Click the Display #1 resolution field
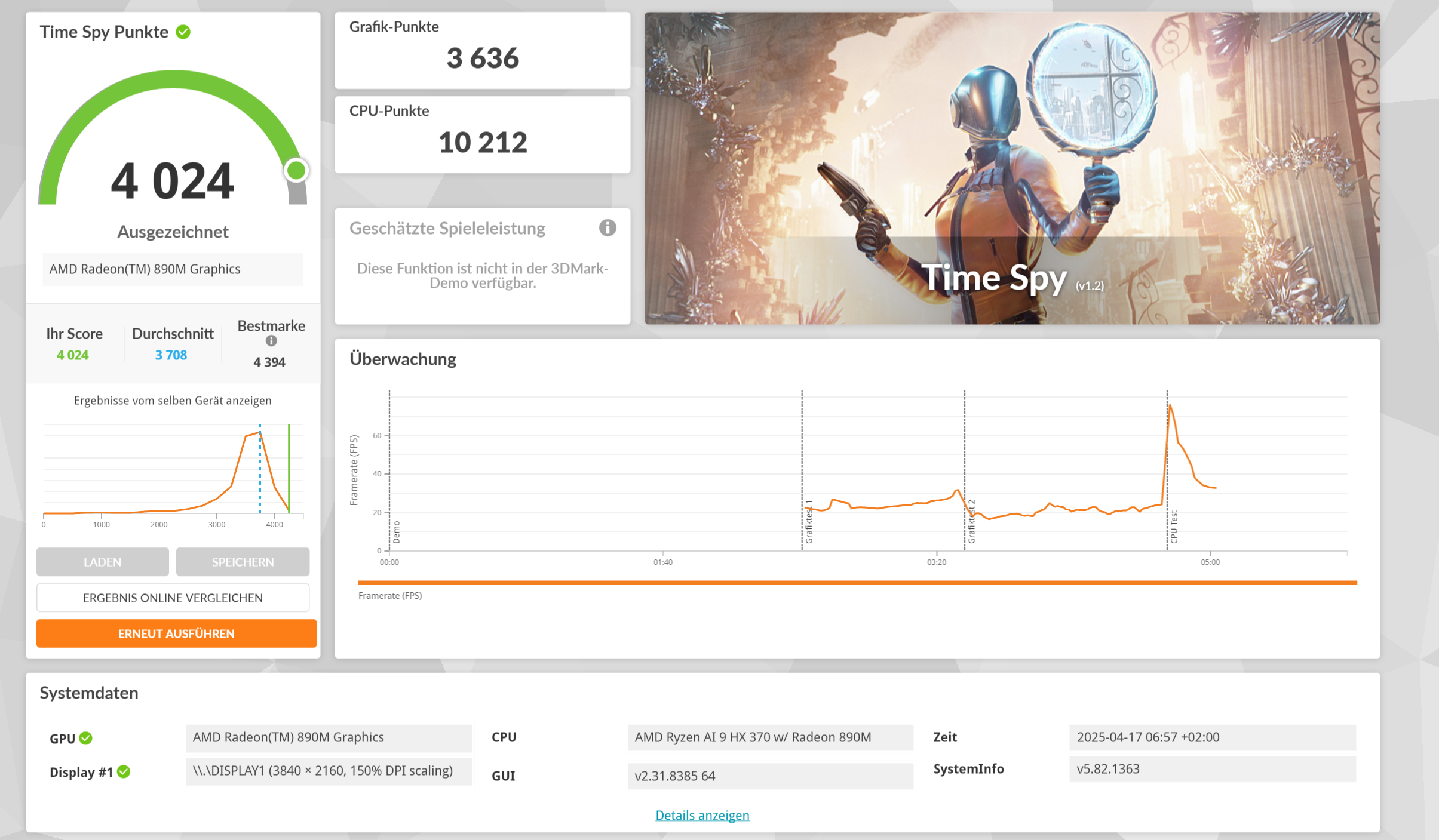 [329, 771]
